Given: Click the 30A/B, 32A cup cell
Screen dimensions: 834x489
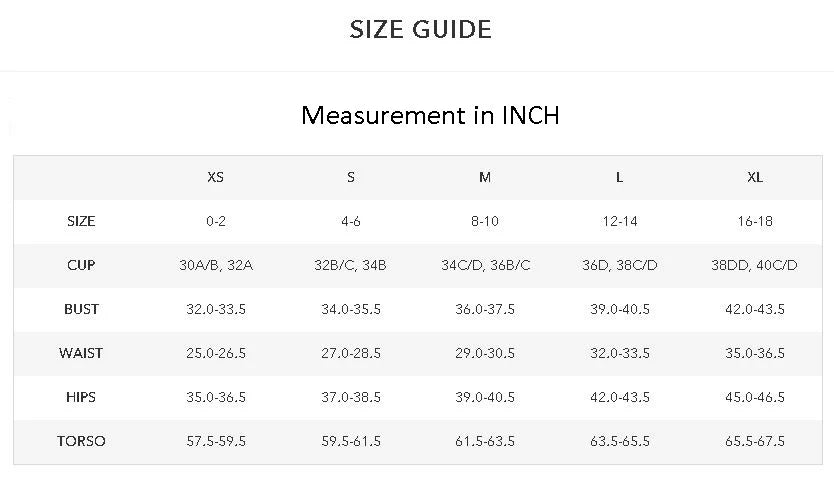Looking at the screenshot, I should pos(216,265).
